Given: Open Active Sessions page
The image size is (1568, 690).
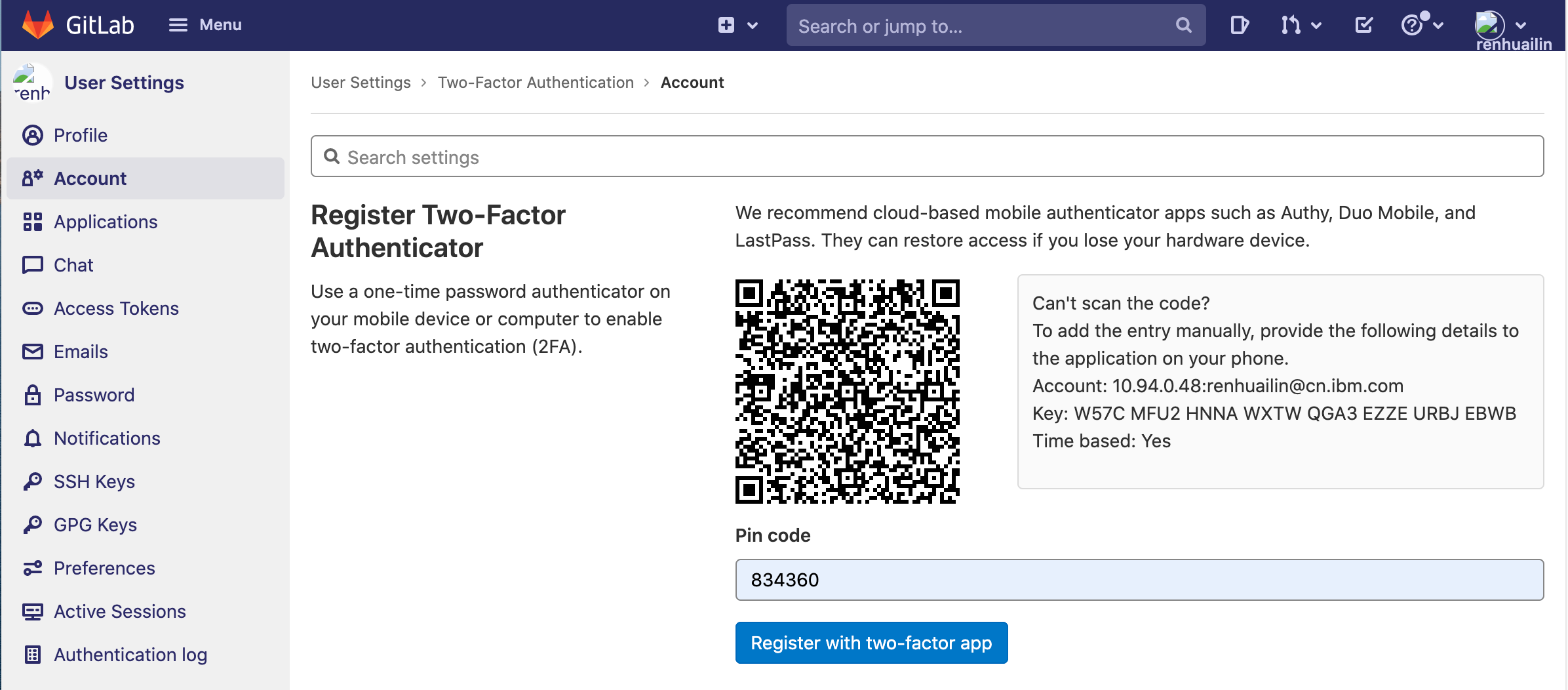Looking at the screenshot, I should [x=120, y=611].
